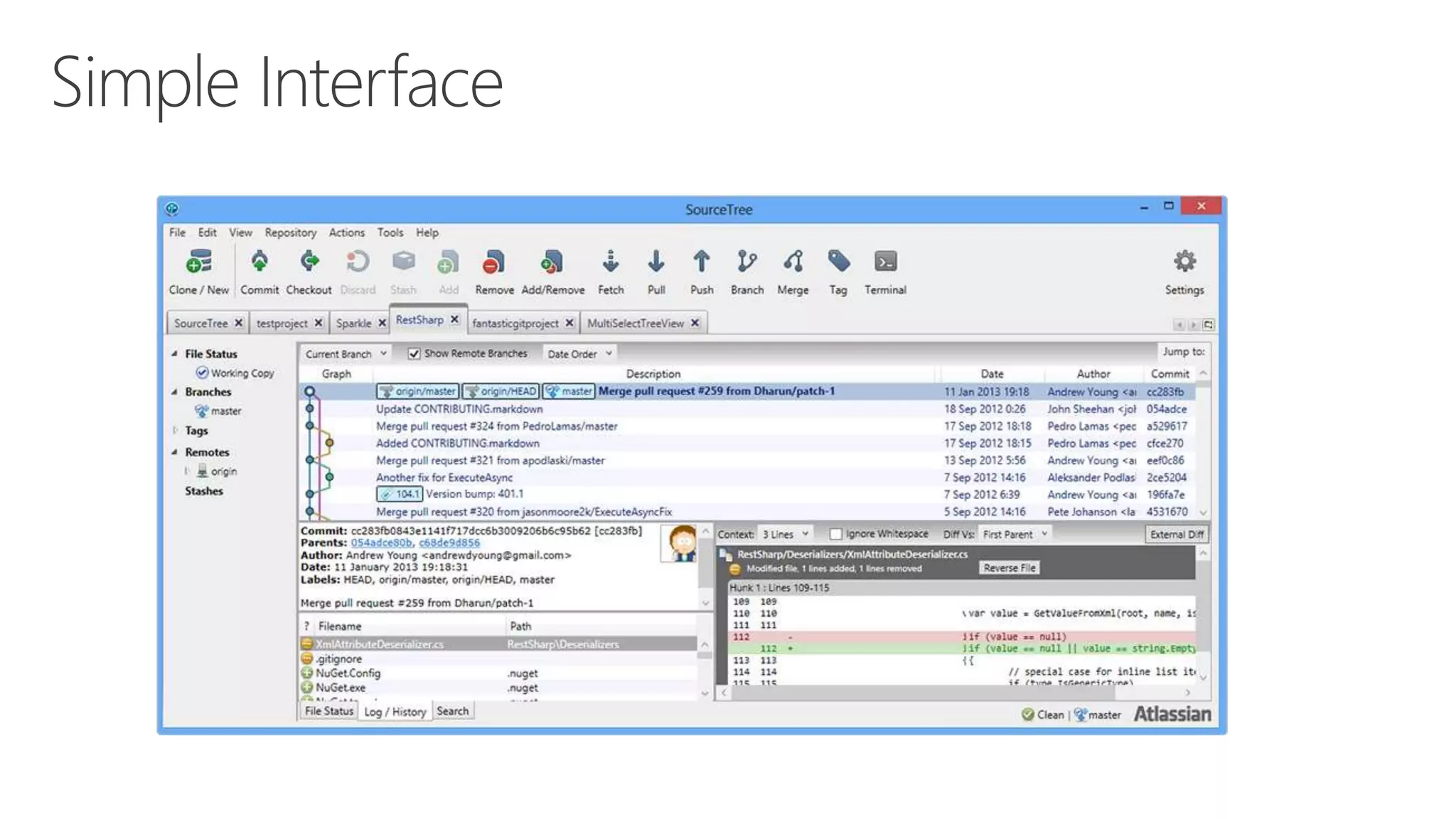The height and width of the screenshot is (819, 1456).
Task: Switch to the fantasticgitproject tab
Action: pos(515,323)
